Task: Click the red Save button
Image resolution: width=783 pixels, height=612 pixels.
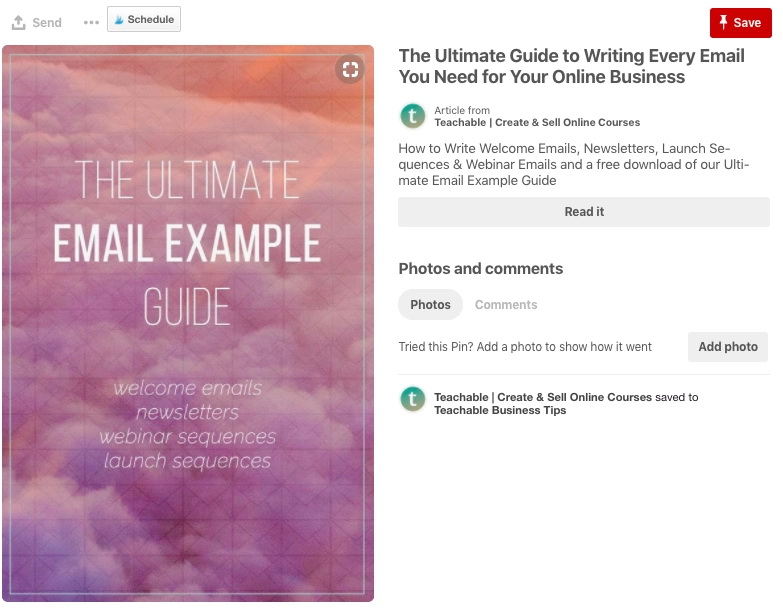Action: coord(741,22)
